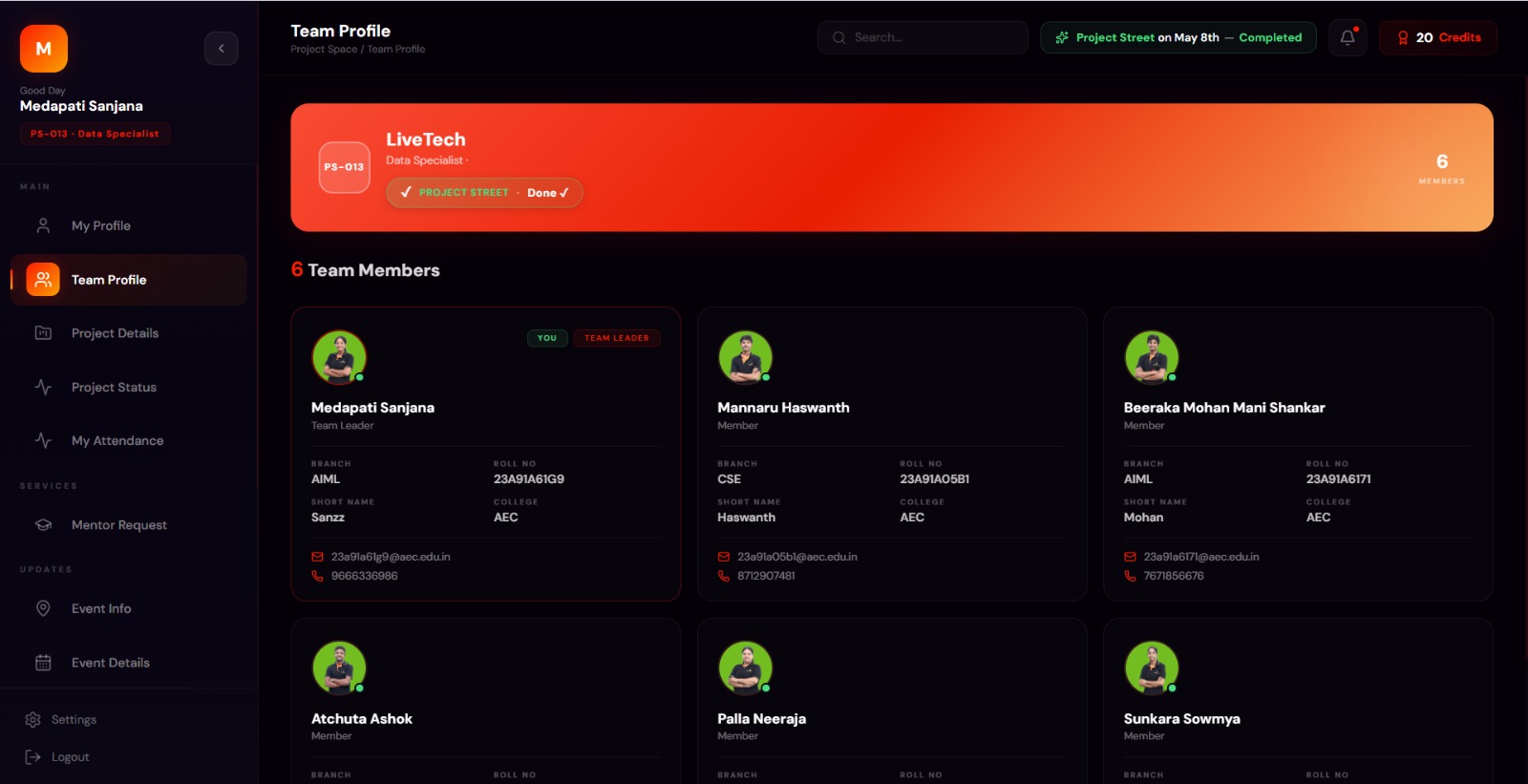Viewport: 1528px width, 784px height.
Task: Open Settings at the sidebar bottom
Action: (x=60, y=719)
